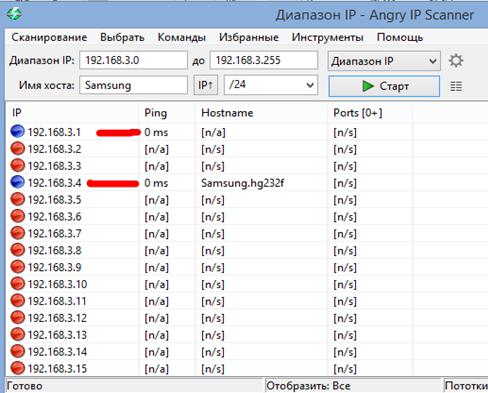Open the Помощь menu
488x393 pixels.
click(x=400, y=37)
